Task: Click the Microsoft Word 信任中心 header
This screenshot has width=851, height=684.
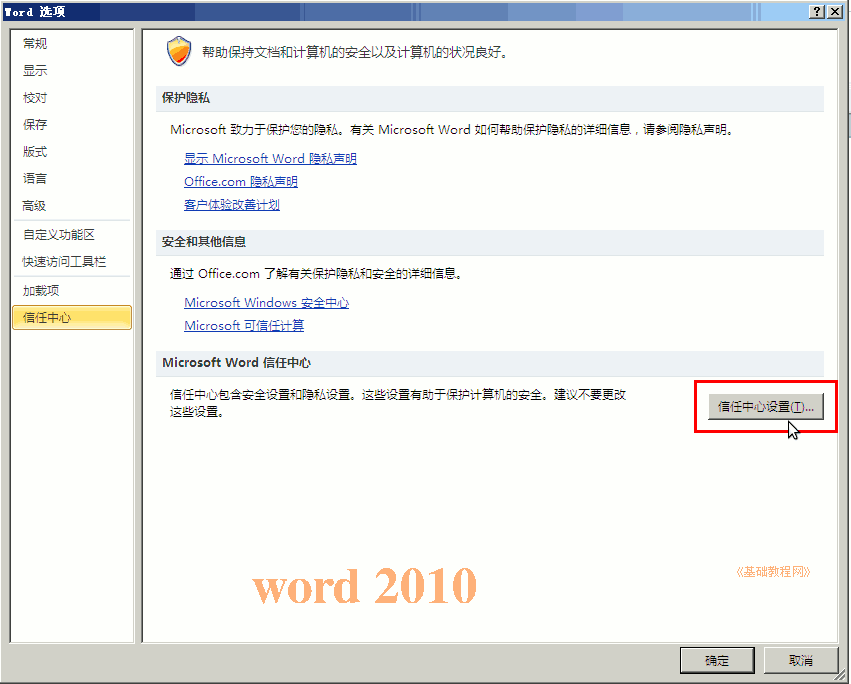Action: coord(490,363)
